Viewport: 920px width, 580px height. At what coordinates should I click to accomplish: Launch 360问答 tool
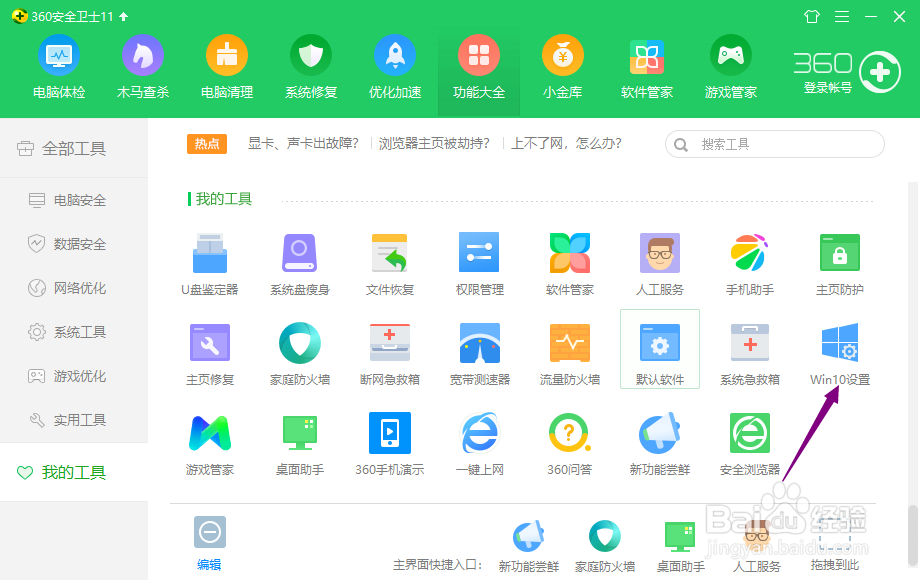click(570, 444)
